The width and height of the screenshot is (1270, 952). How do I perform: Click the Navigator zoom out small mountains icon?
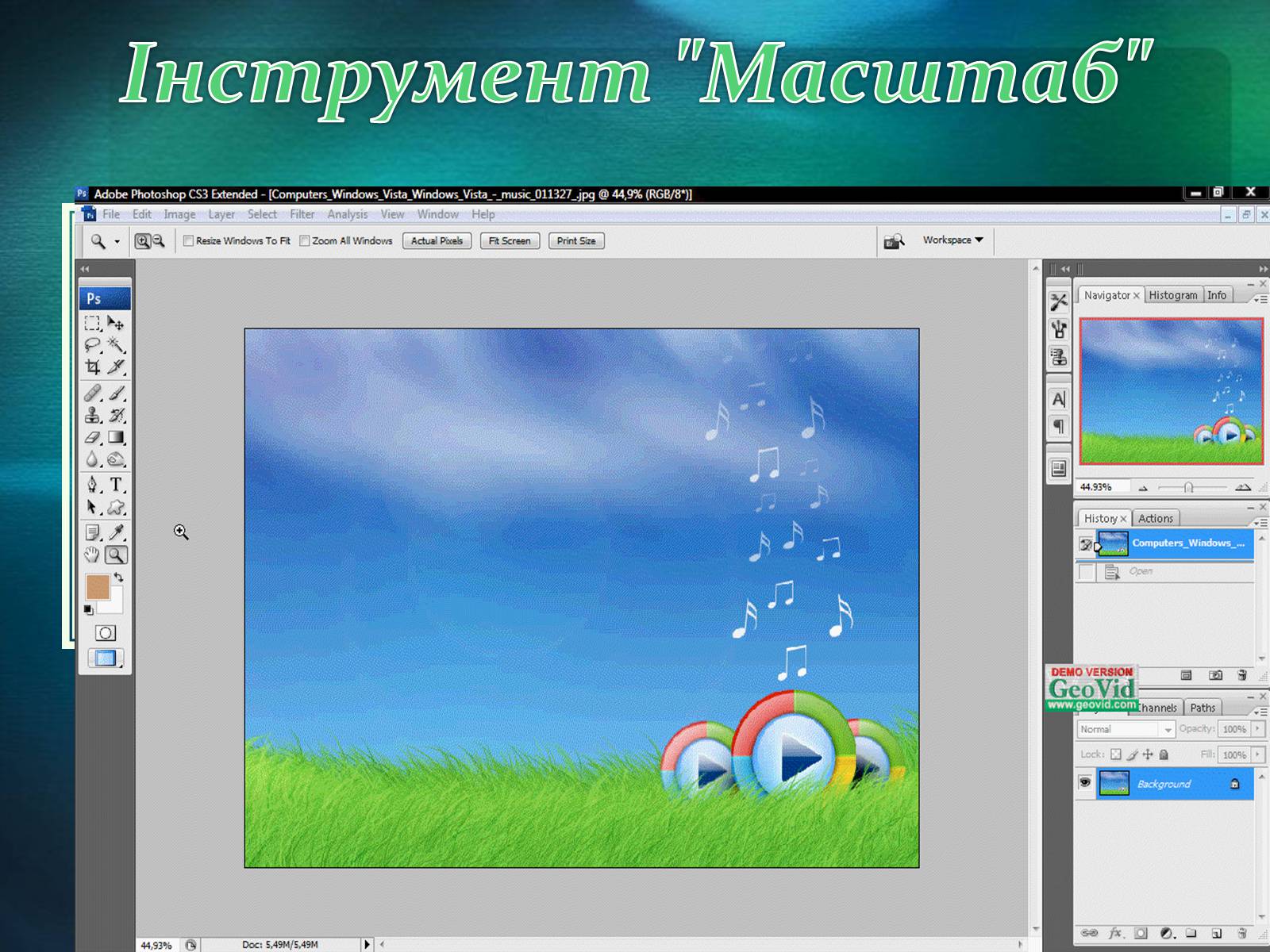pos(1143,488)
